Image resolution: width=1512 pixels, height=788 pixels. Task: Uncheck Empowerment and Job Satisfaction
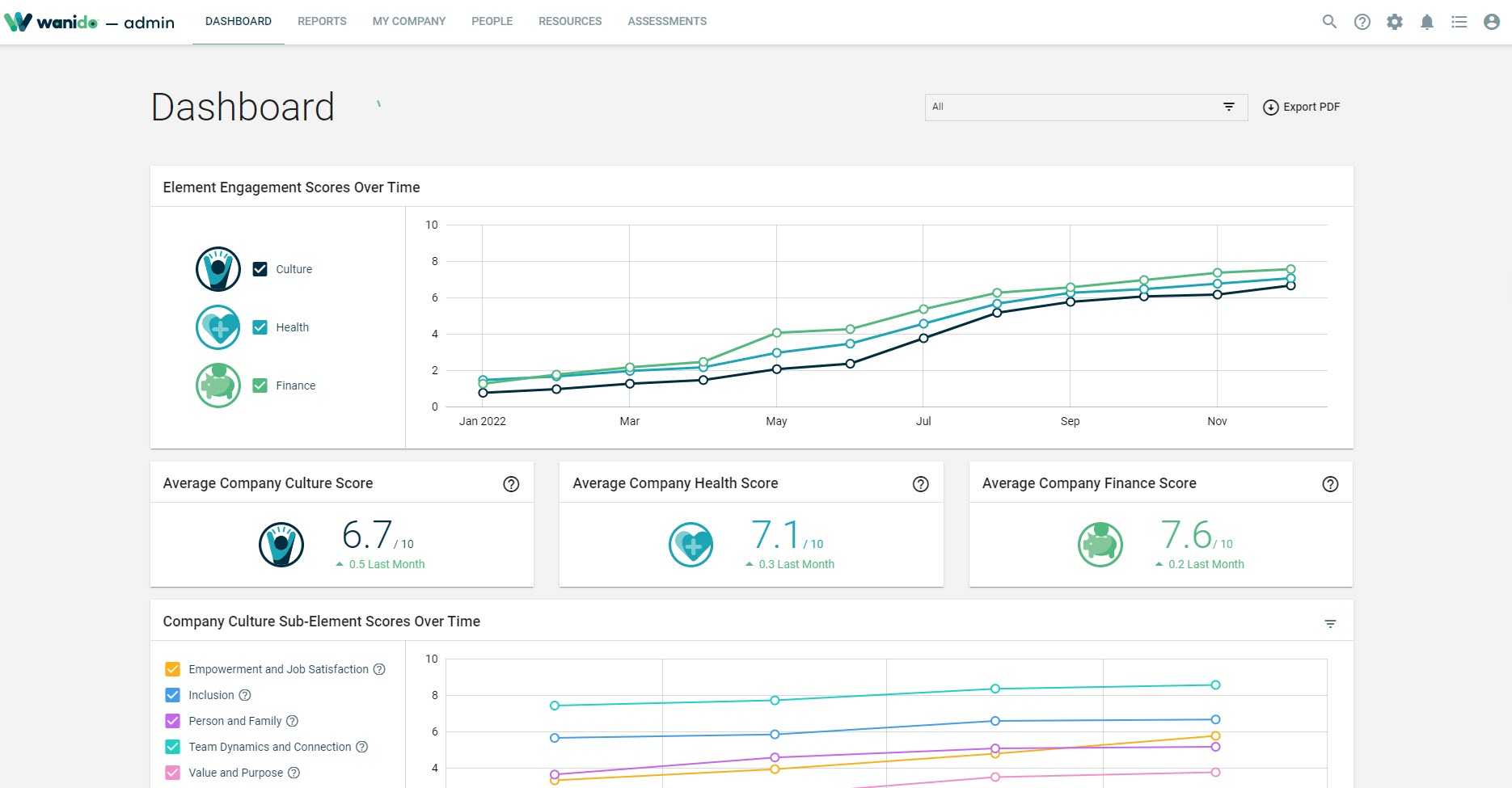(x=172, y=669)
